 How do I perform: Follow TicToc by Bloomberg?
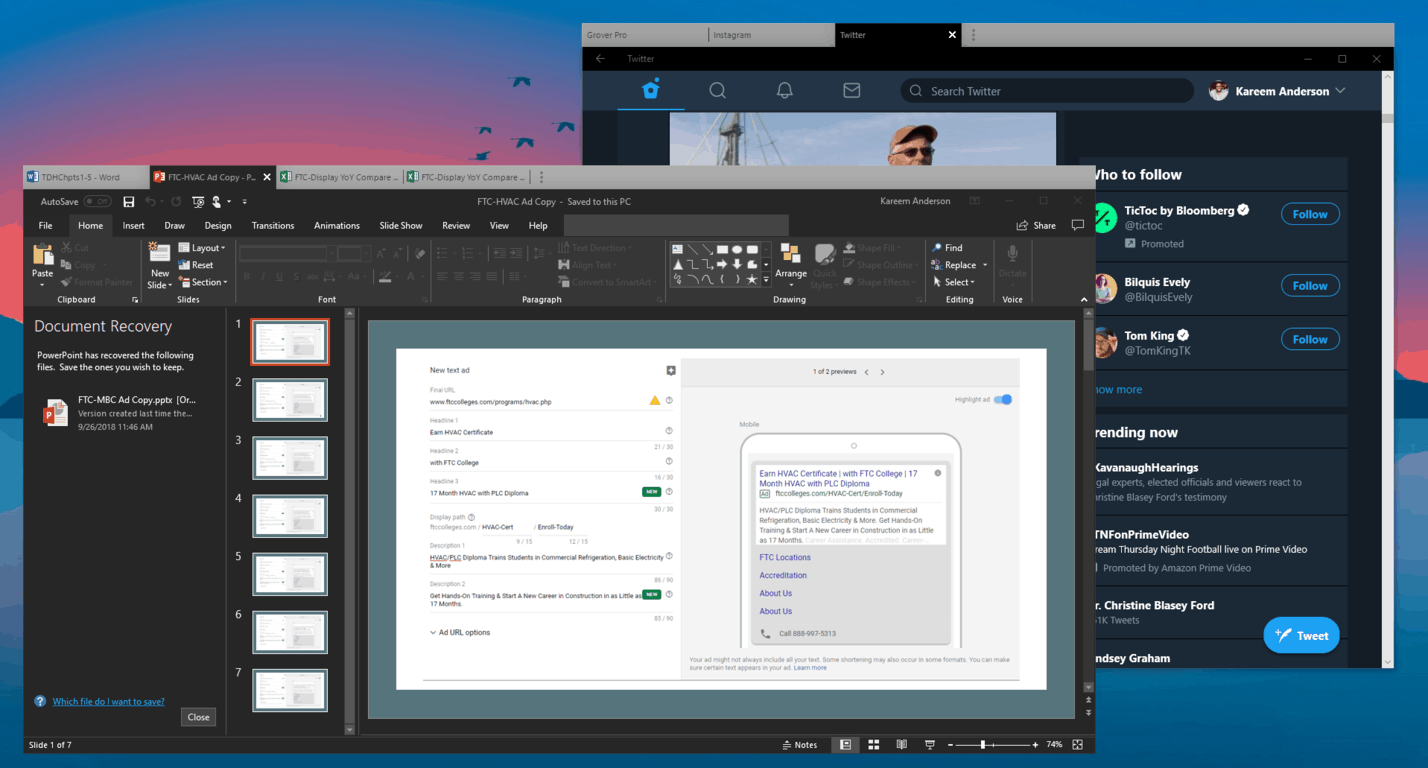[1310, 214]
